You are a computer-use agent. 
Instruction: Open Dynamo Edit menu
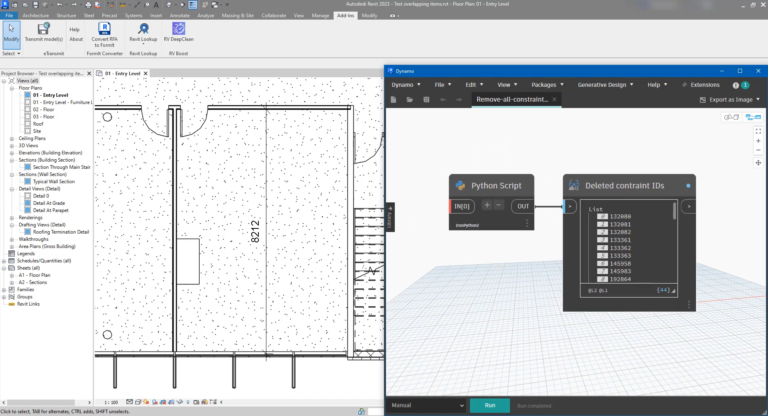(474, 85)
